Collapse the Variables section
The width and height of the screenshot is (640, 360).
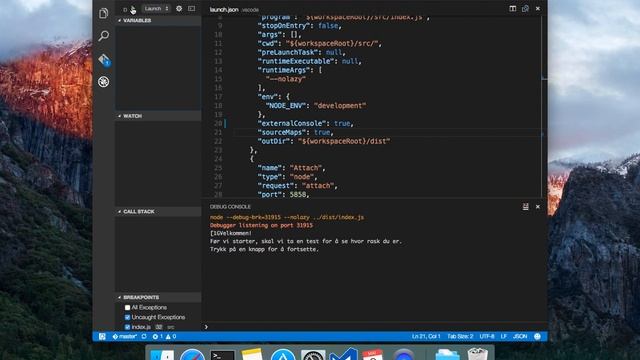click(158, 20)
